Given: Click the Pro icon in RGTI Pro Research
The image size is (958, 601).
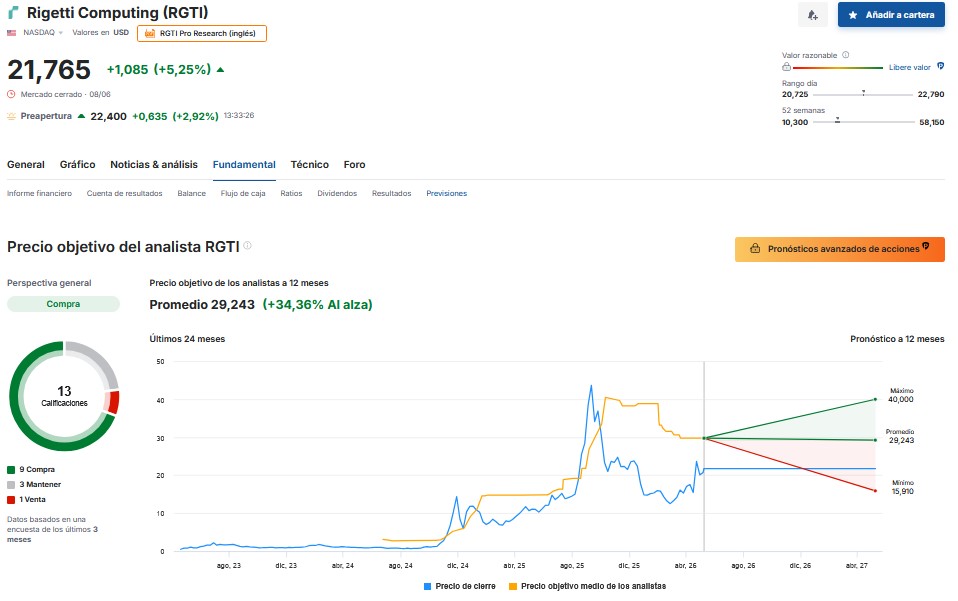Looking at the screenshot, I should point(150,34).
